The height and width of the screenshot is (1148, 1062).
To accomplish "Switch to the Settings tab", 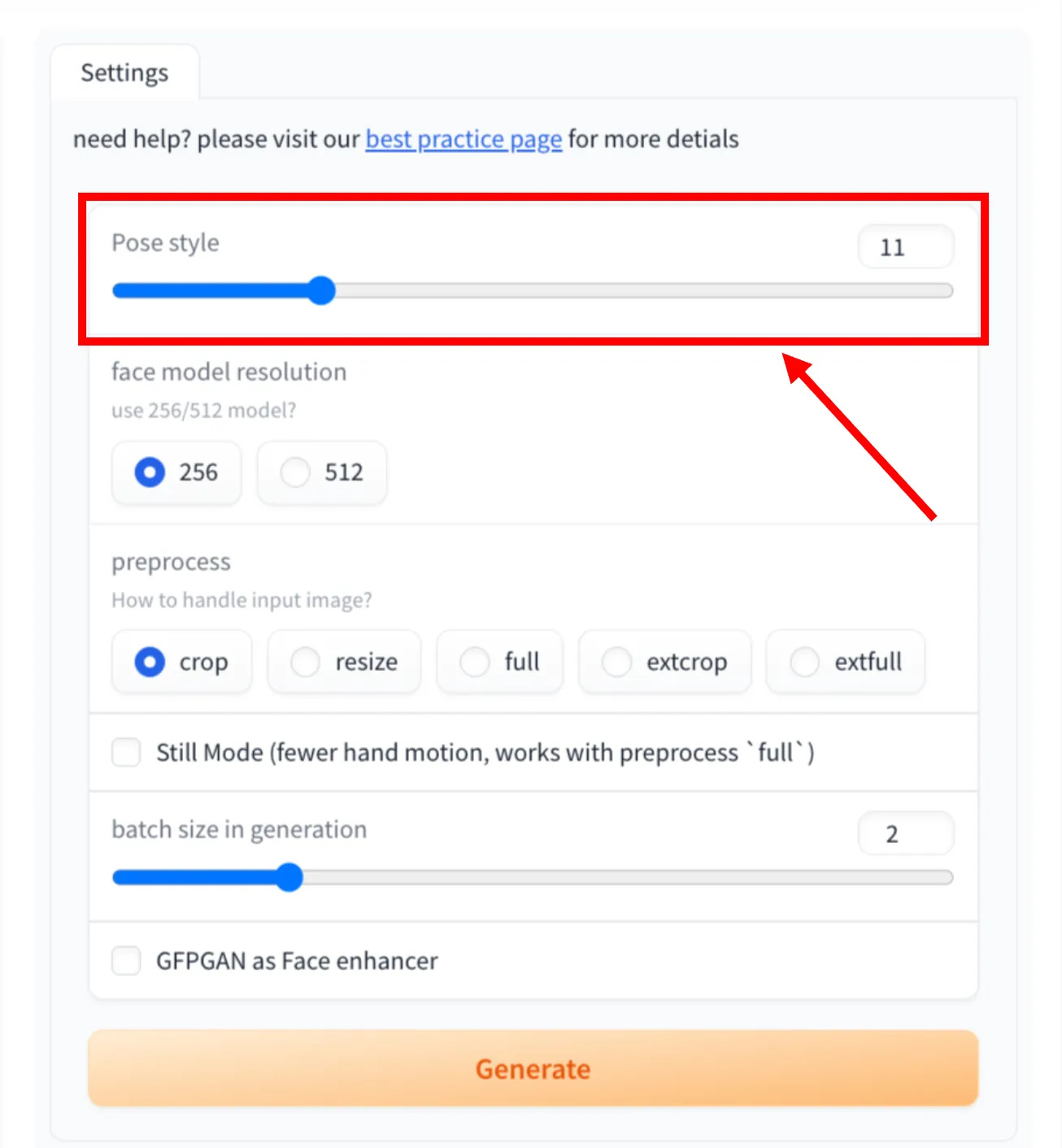I will click(x=124, y=72).
